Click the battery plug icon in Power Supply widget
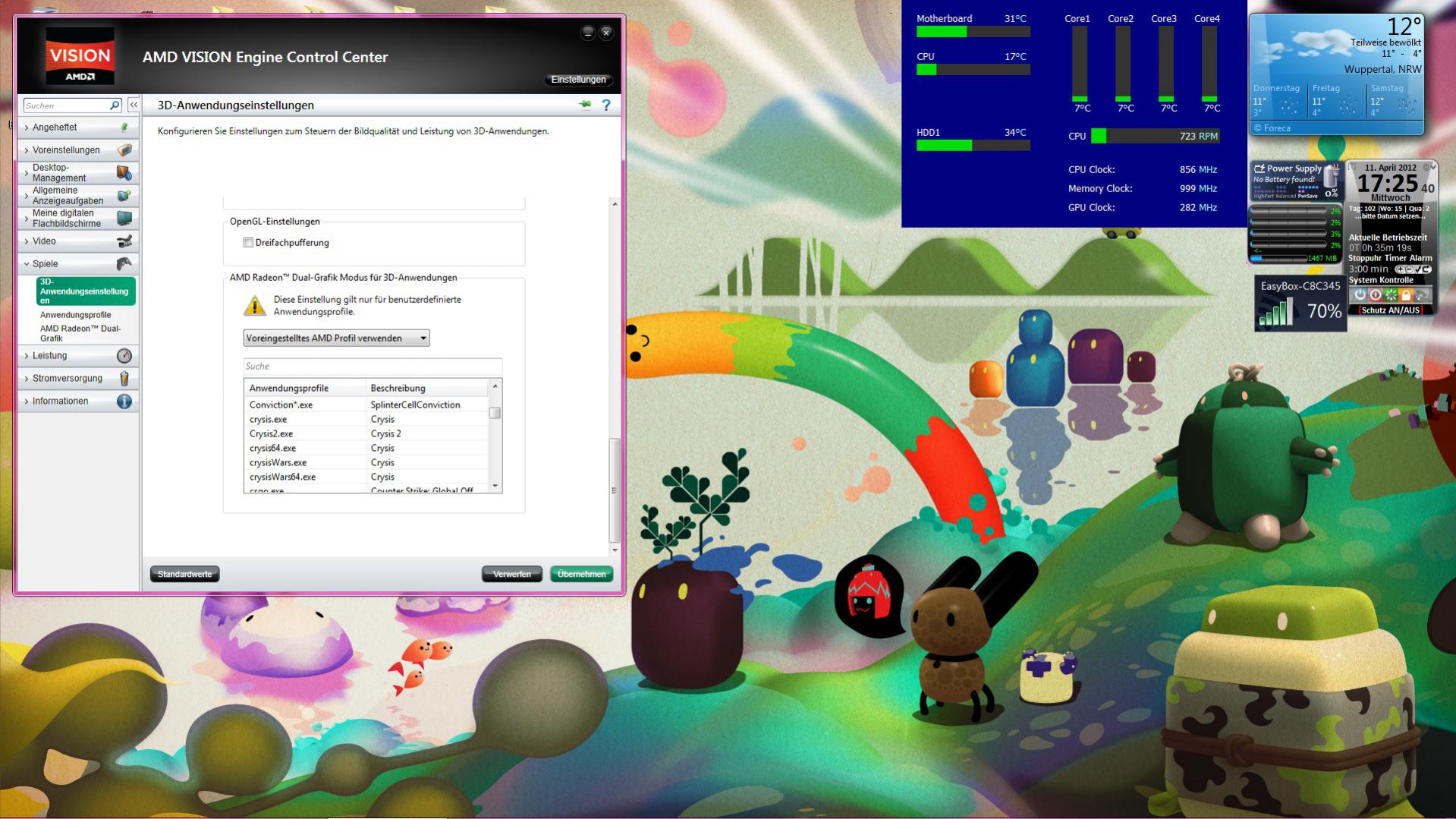 pyautogui.click(x=1332, y=175)
